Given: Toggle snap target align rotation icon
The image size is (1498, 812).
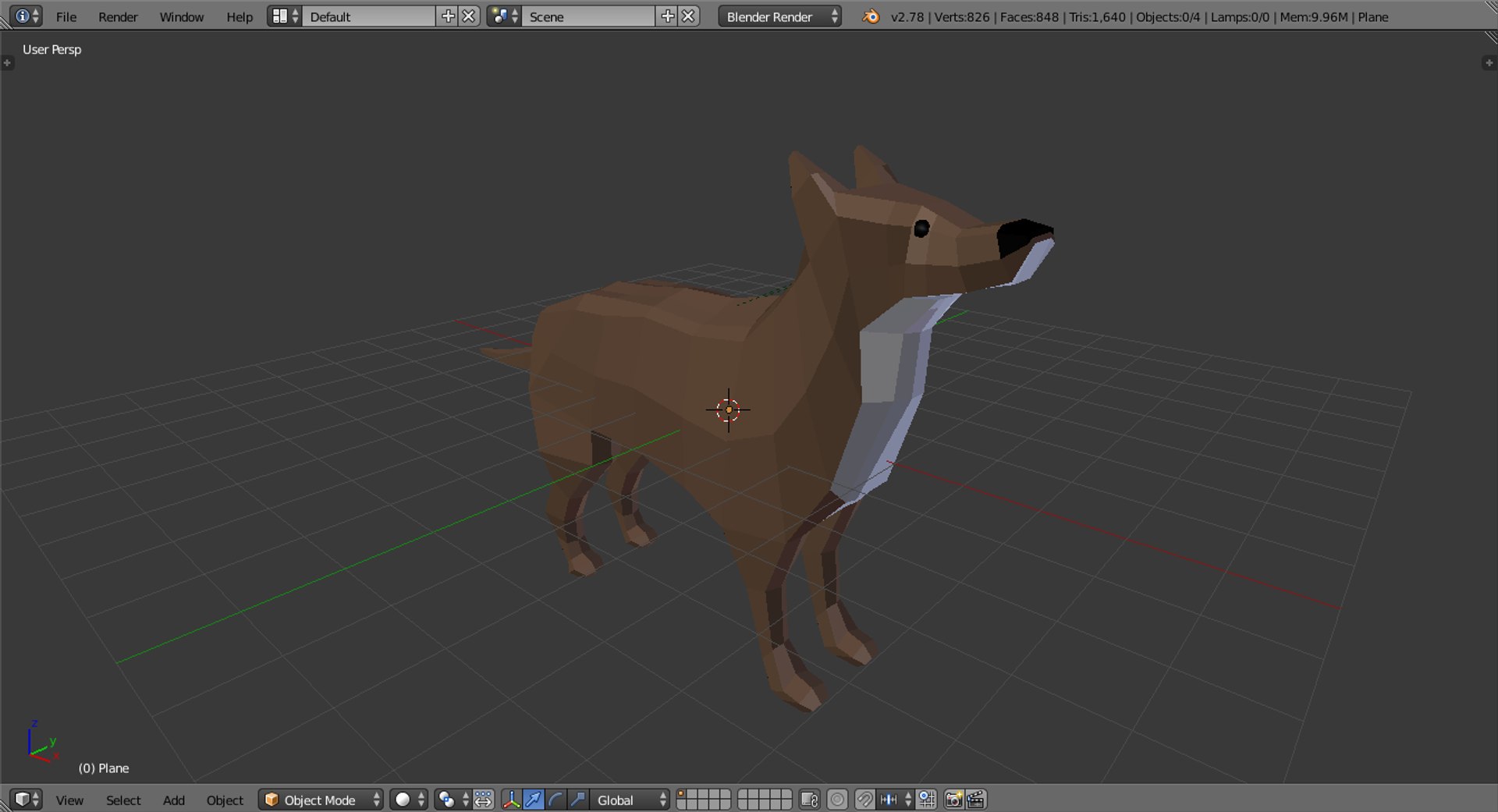Looking at the screenshot, I should click(x=927, y=800).
